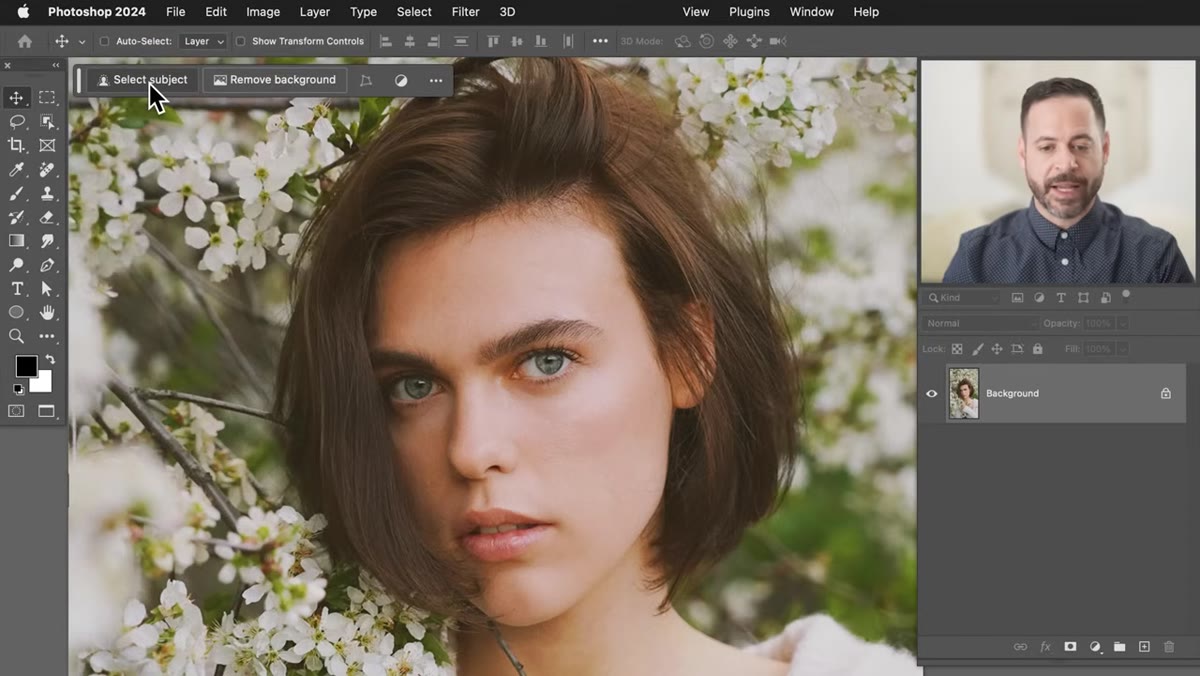Screen dimensions: 1200x676
Task: Hide the Background layer with eye icon
Action: (932, 393)
